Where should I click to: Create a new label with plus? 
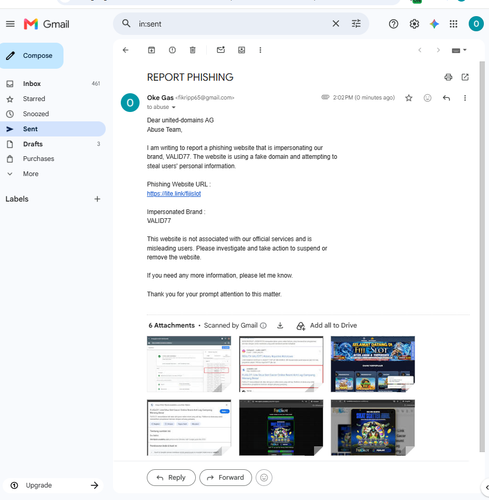coord(97,199)
